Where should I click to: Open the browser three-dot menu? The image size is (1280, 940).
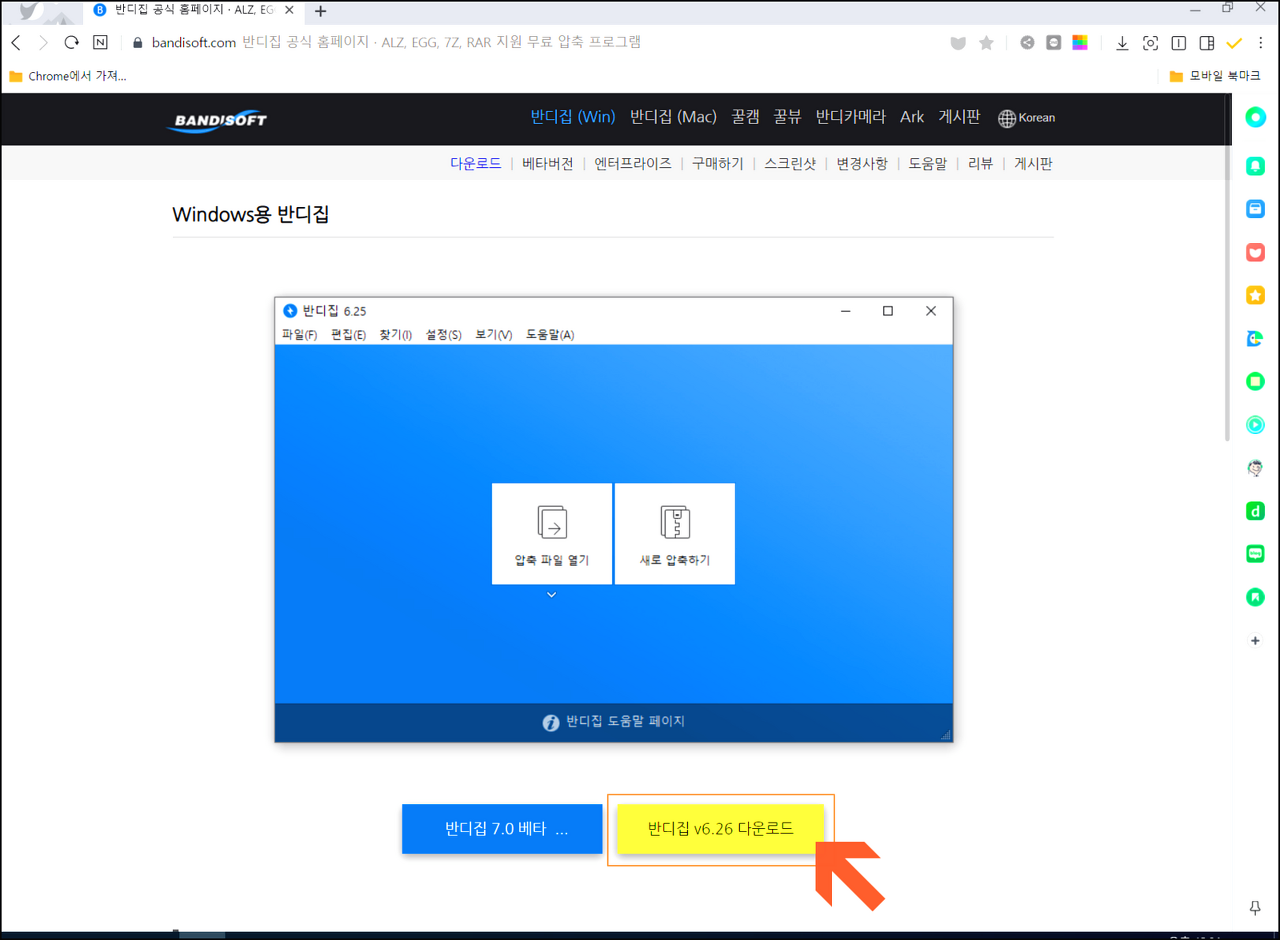1260,43
